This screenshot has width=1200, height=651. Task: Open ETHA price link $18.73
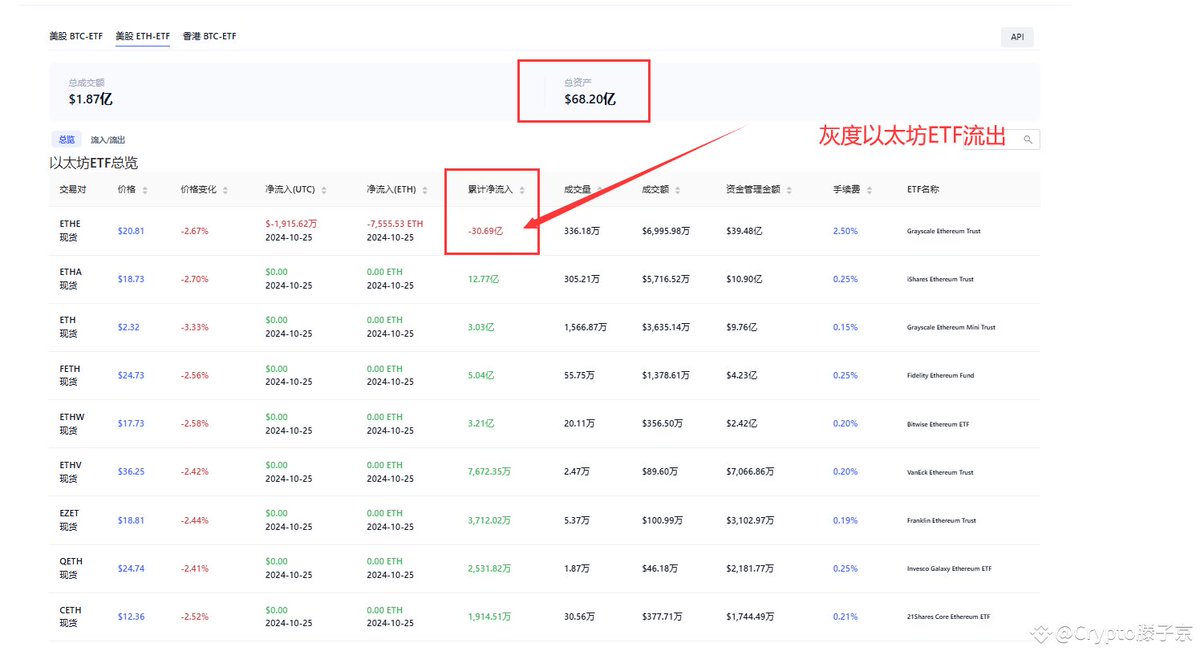click(x=131, y=279)
